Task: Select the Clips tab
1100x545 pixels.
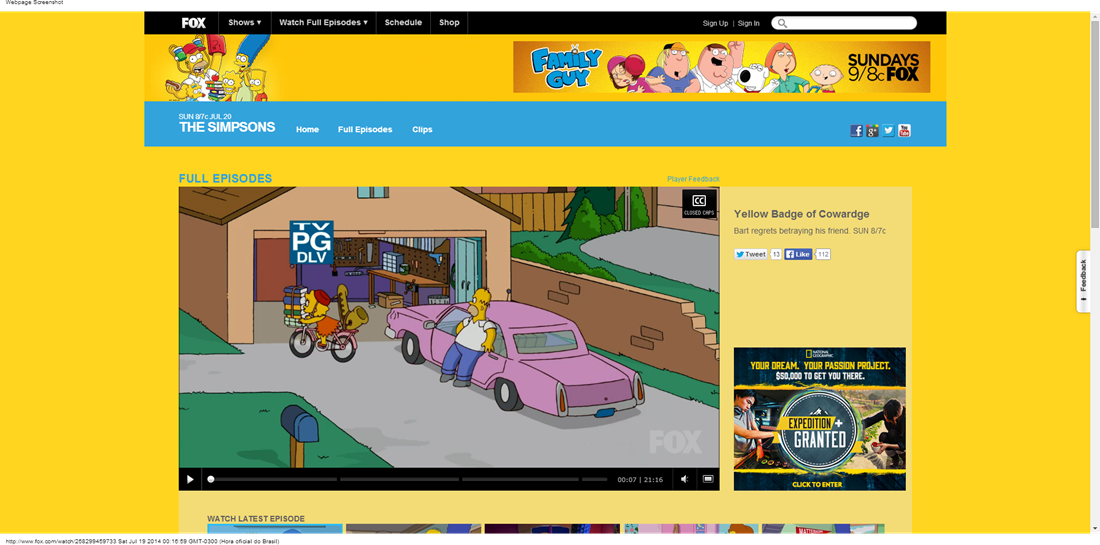Action: [x=422, y=130]
